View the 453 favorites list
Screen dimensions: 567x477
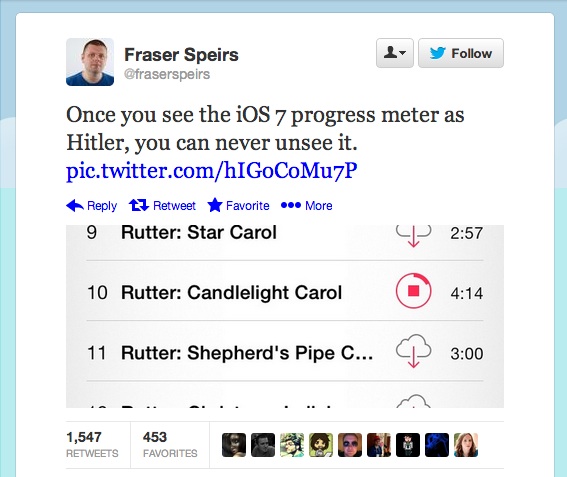(170, 444)
